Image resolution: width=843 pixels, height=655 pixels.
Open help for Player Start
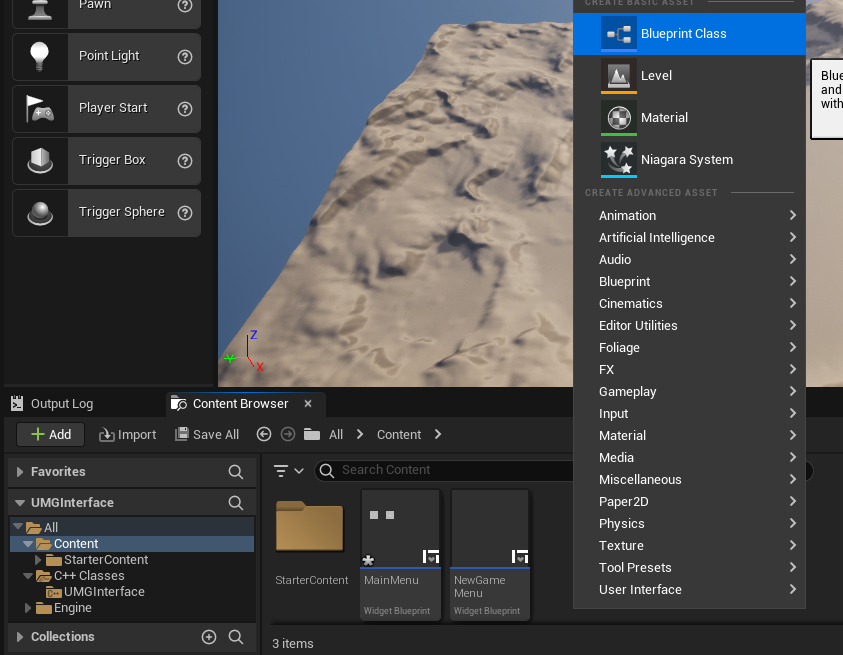(x=185, y=109)
